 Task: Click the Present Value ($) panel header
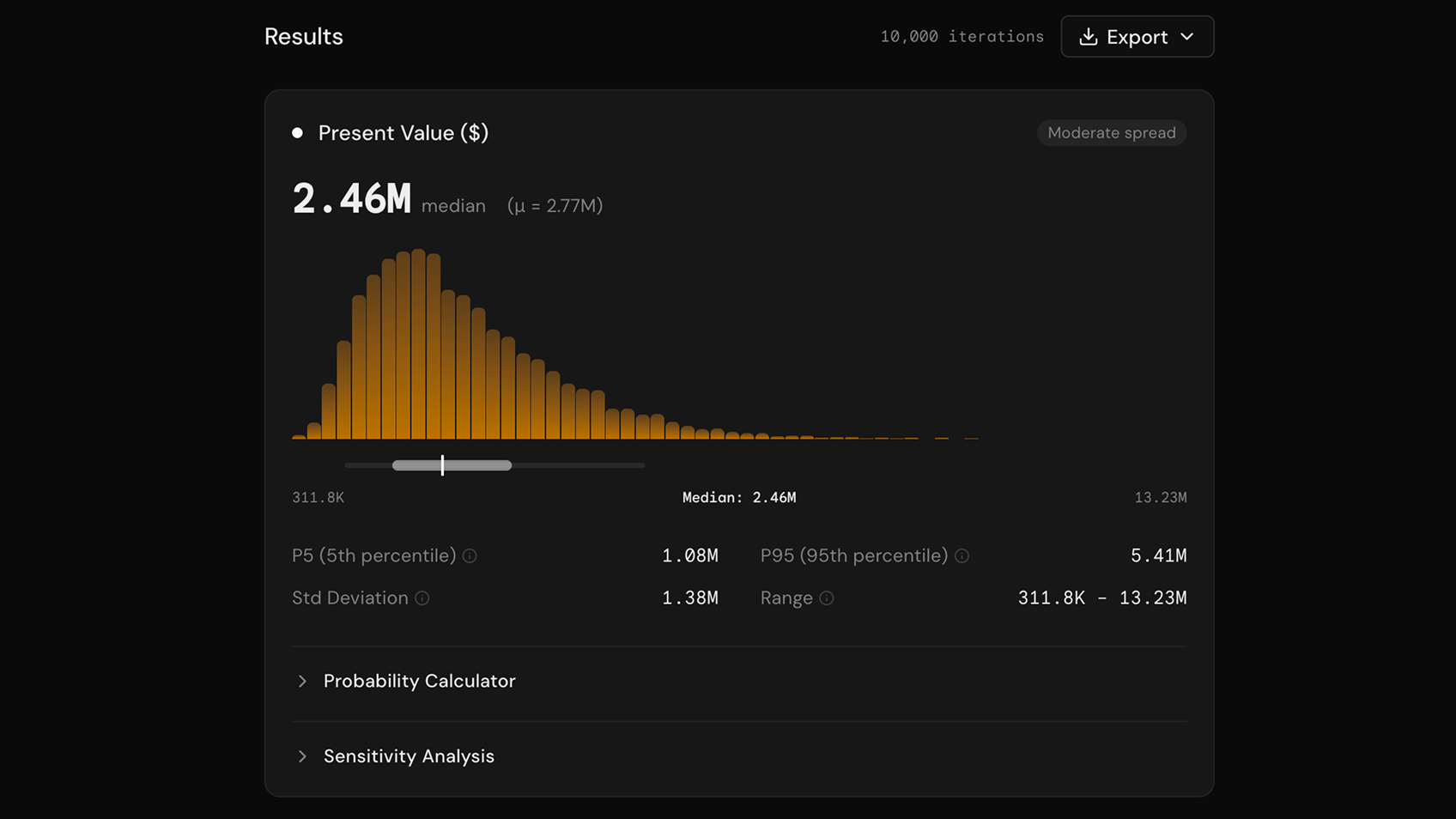[x=403, y=132]
